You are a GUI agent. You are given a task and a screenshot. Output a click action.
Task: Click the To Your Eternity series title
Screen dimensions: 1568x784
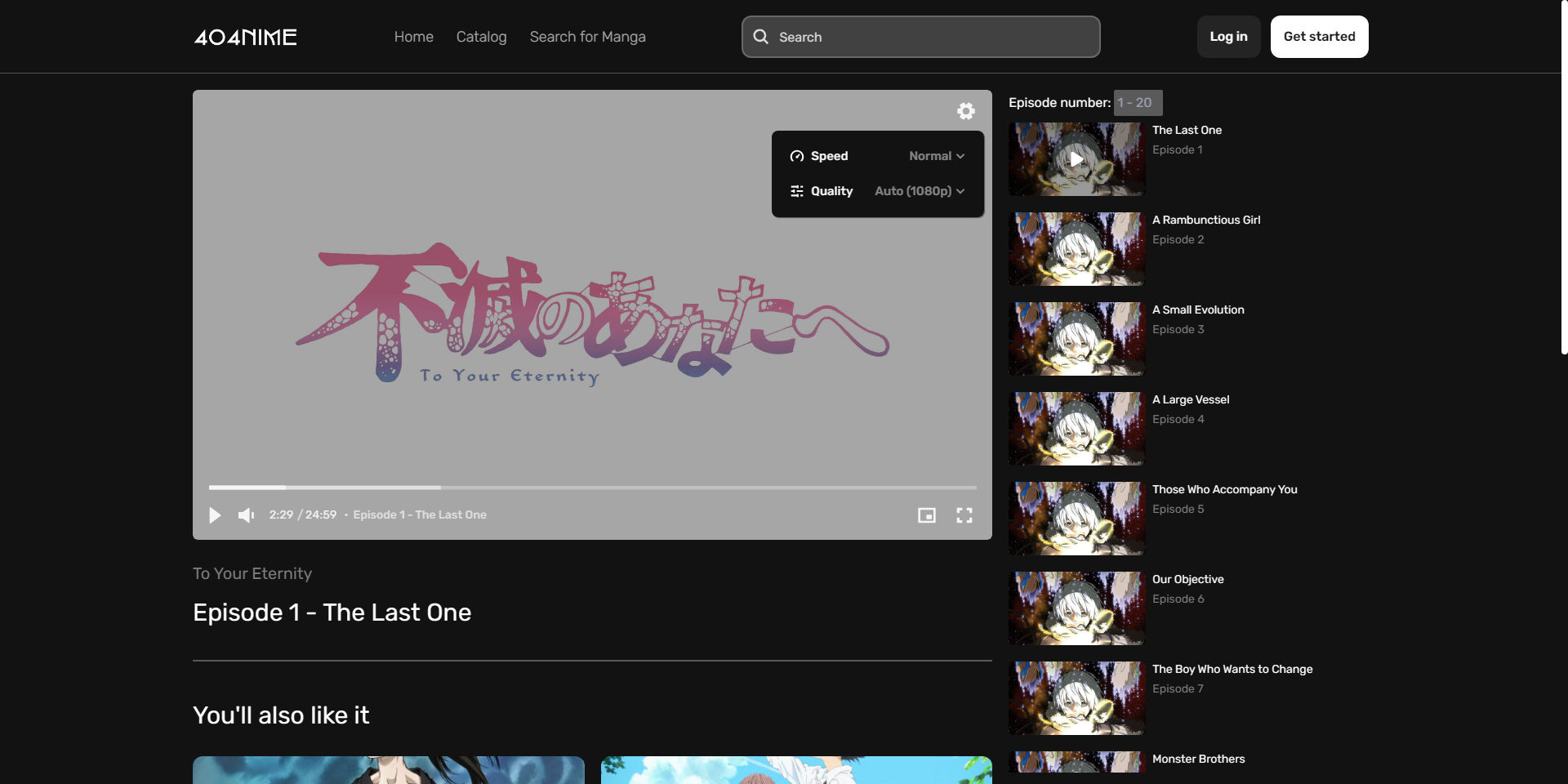click(x=252, y=573)
